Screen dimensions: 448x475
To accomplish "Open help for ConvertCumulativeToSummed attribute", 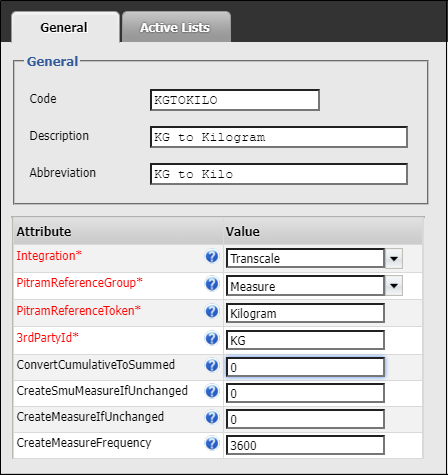I will click(212, 366).
